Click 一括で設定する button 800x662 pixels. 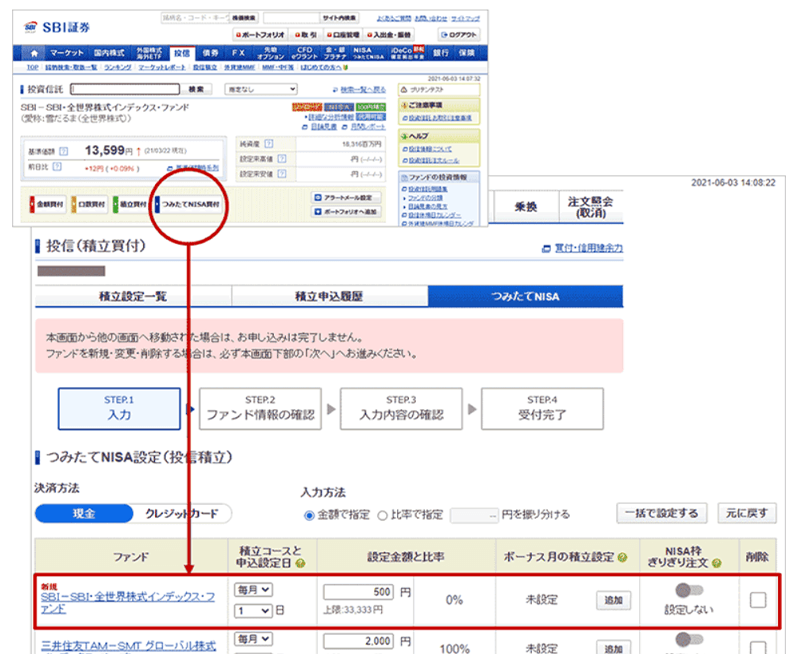pyautogui.click(x=662, y=513)
